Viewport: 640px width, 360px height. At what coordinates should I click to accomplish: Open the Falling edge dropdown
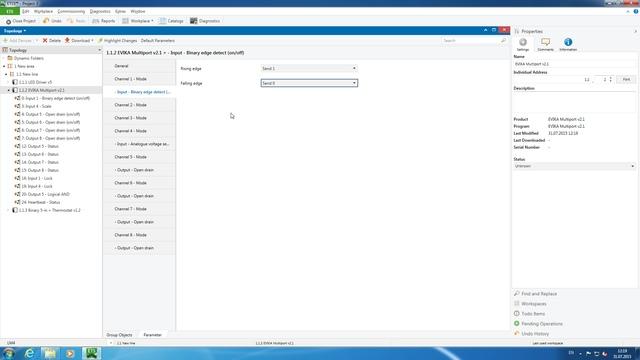[x=309, y=83]
